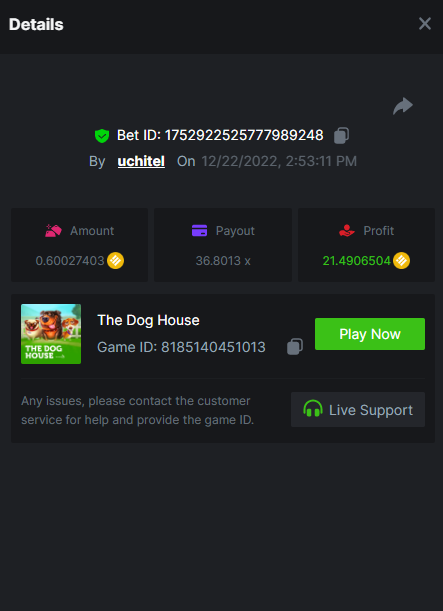
Task: Click the red Profit hand icon
Action: tap(347, 231)
